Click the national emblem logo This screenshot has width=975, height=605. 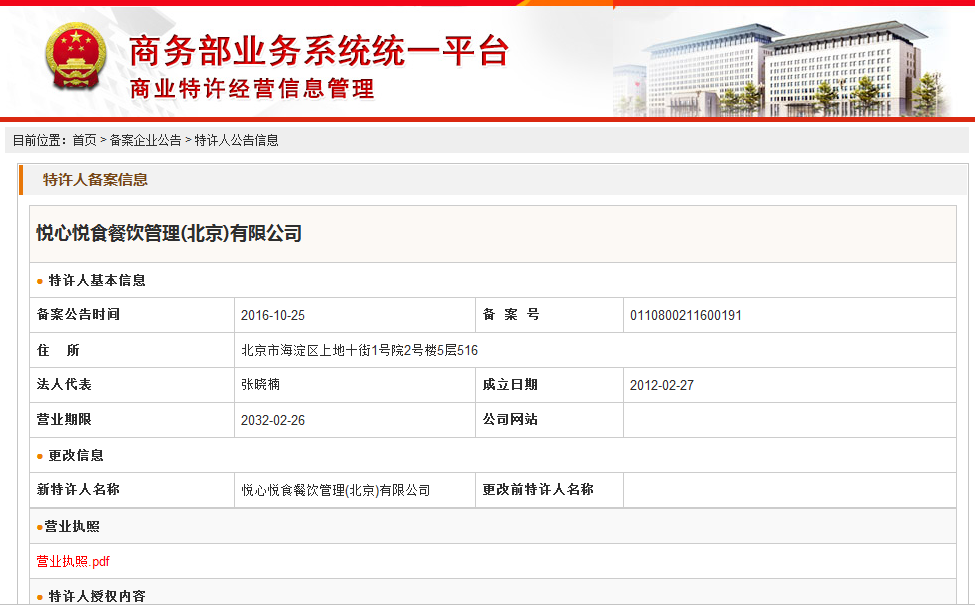coord(75,57)
